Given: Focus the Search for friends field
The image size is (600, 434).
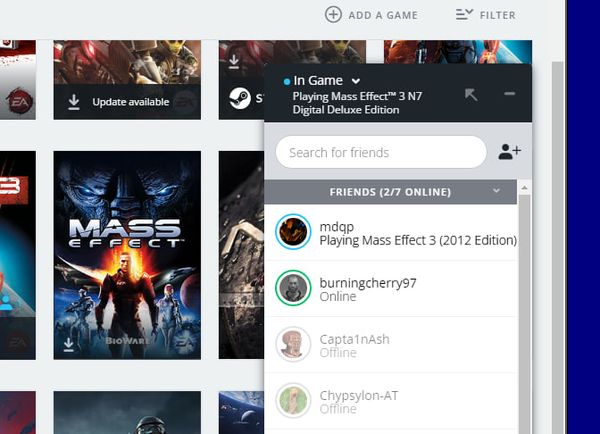Looking at the screenshot, I should [x=381, y=152].
